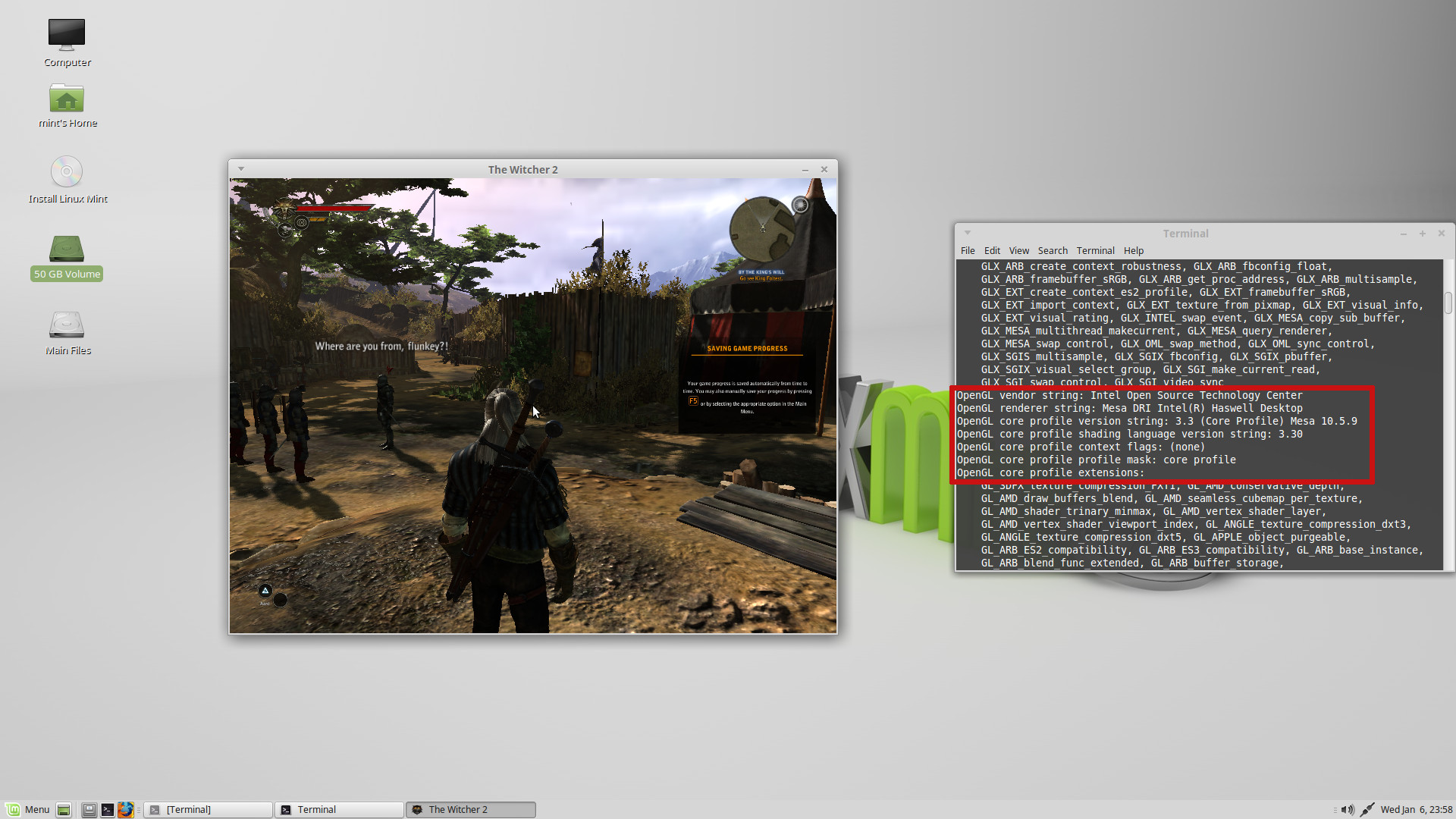Click the 'SAVING GAME PROGRESS' heading
The width and height of the screenshot is (1456, 819).
click(747, 349)
